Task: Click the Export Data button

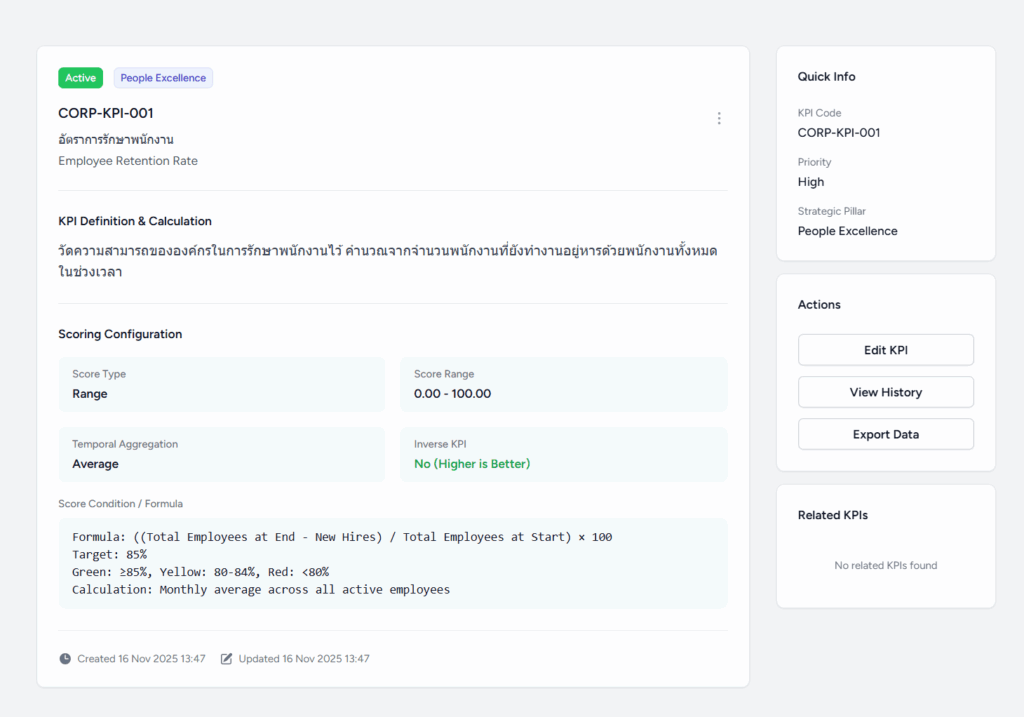Action: [x=885, y=434]
